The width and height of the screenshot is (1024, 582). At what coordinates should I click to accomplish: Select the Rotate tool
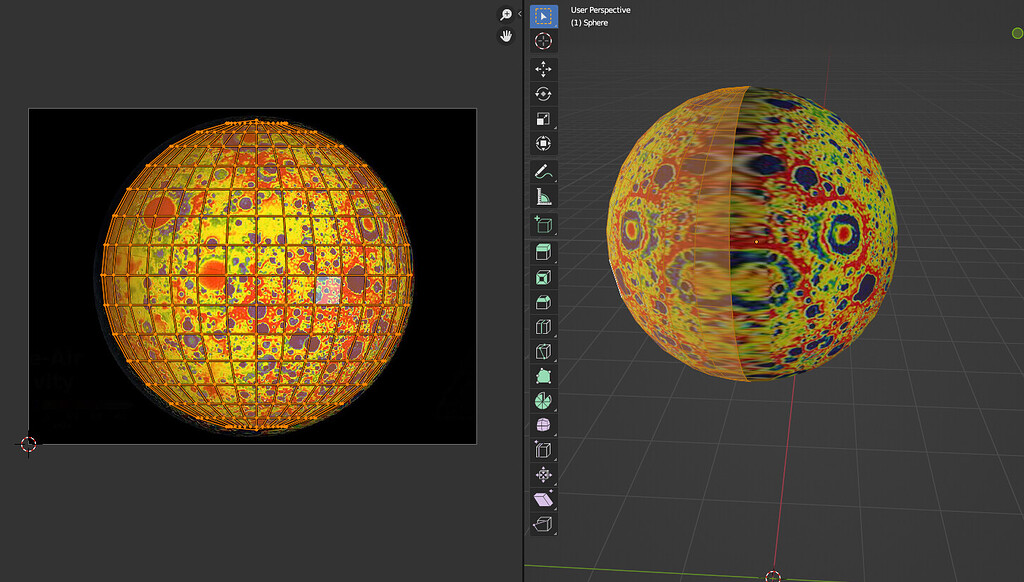tap(543, 92)
